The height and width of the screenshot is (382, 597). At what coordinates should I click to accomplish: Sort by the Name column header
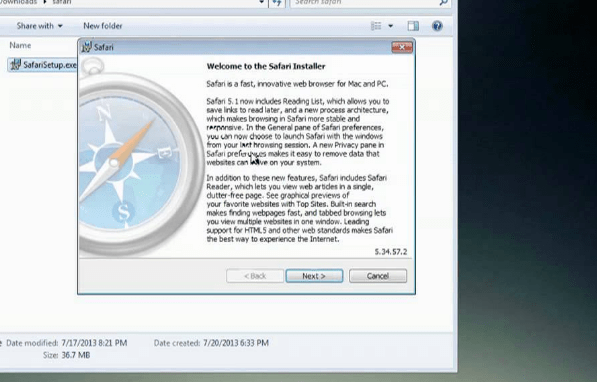pos(20,45)
